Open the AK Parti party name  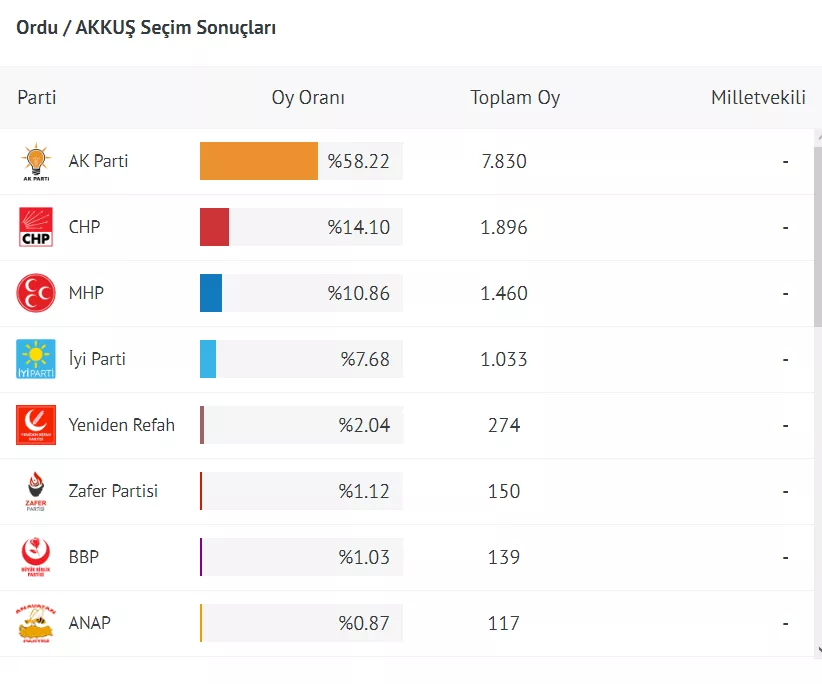pos(98,161)
